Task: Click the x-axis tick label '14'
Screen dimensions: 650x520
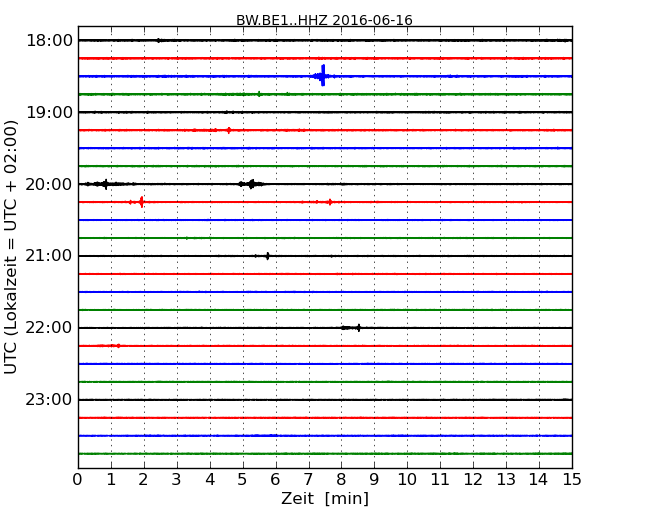Action: 538,480
